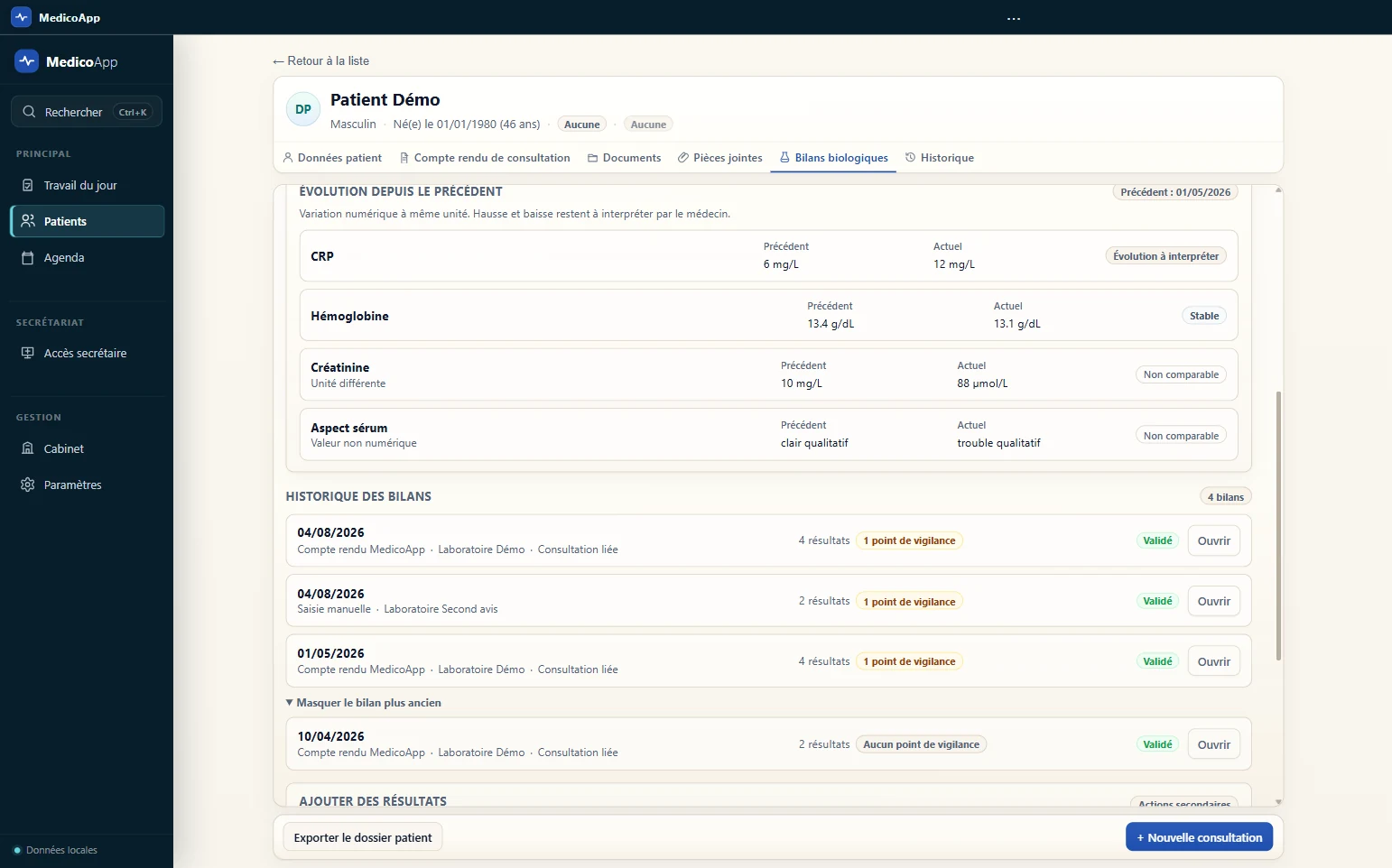Click Créatinine 'Non comparable' badge
This screenshot has width=1392, height=868.
1181,374
